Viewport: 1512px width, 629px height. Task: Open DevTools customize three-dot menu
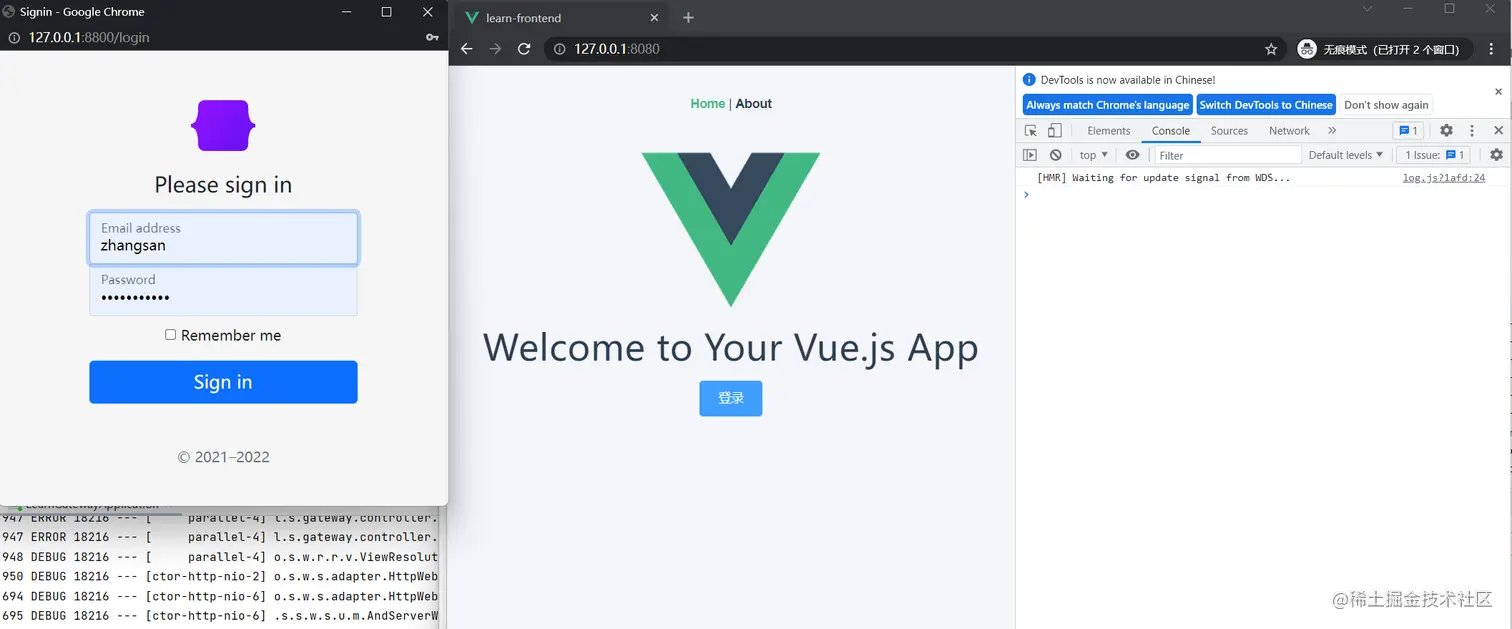[1472, 131]
